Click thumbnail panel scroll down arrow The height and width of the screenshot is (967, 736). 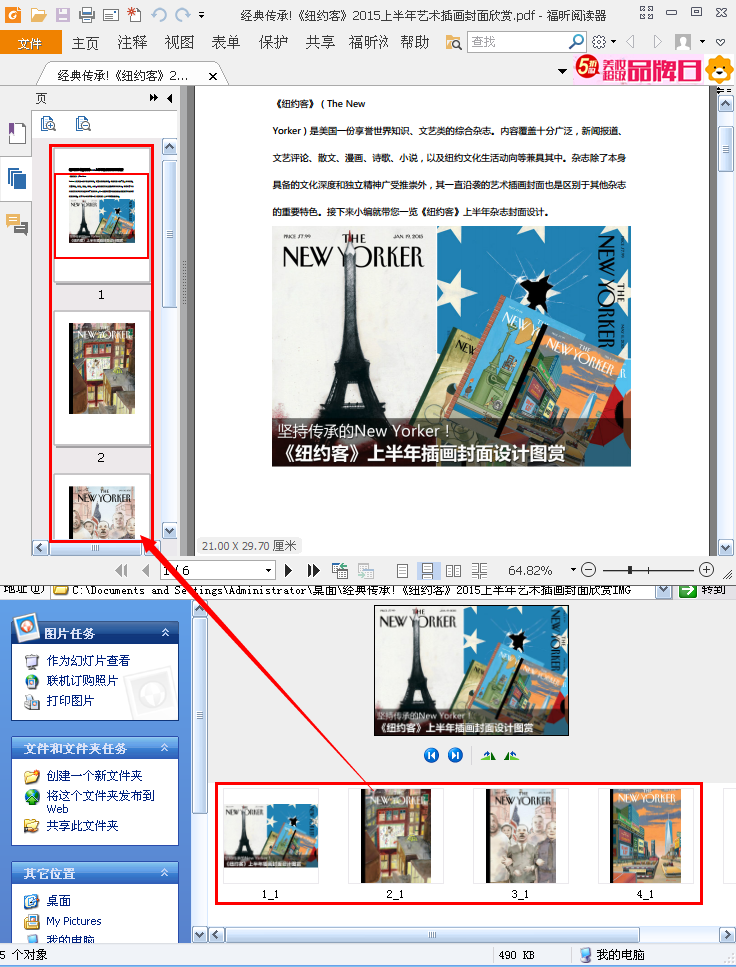170,530
